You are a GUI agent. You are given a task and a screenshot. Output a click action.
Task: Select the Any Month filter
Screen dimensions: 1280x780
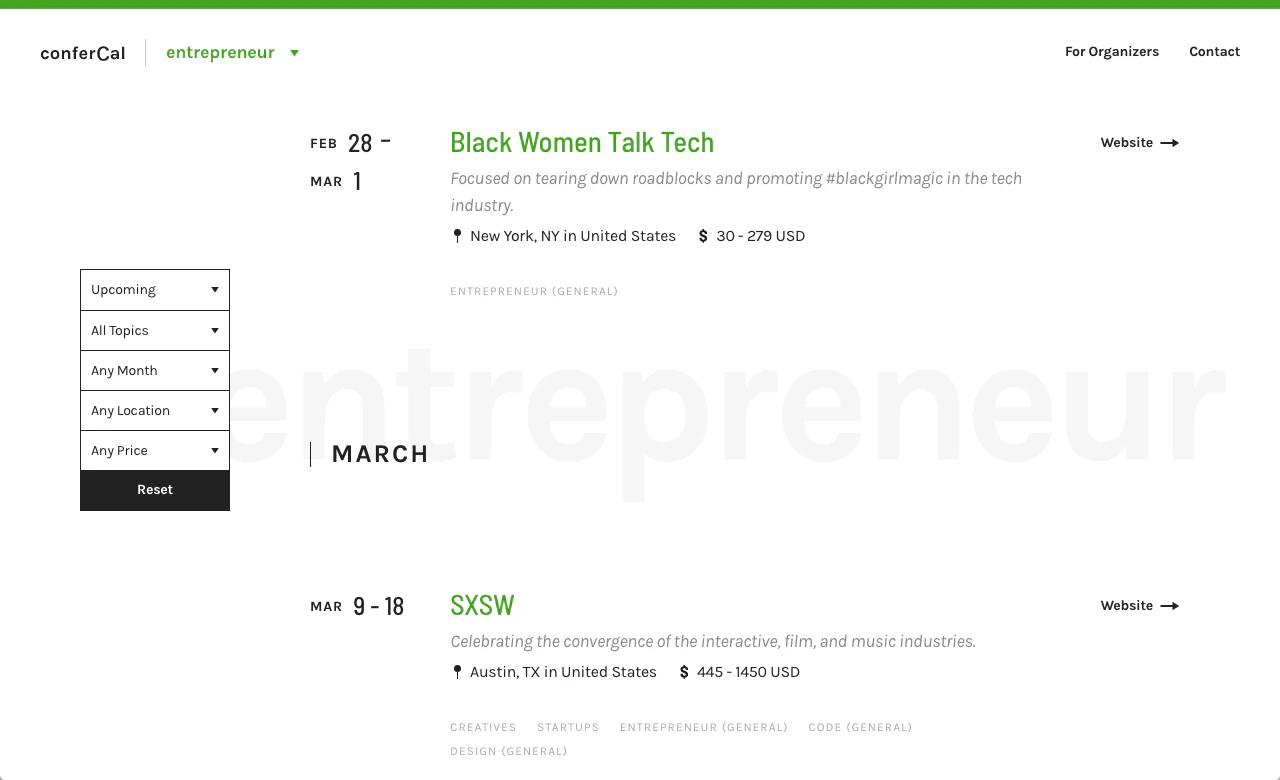click(x=155, y=370)
